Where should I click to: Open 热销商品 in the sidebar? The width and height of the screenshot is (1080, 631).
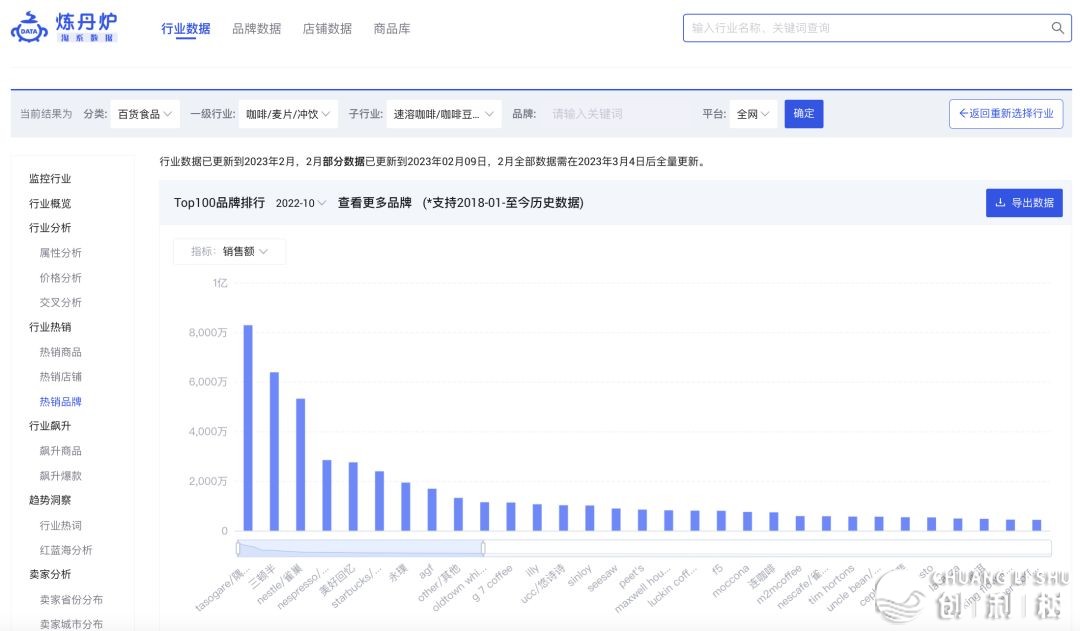coord(60,352)
